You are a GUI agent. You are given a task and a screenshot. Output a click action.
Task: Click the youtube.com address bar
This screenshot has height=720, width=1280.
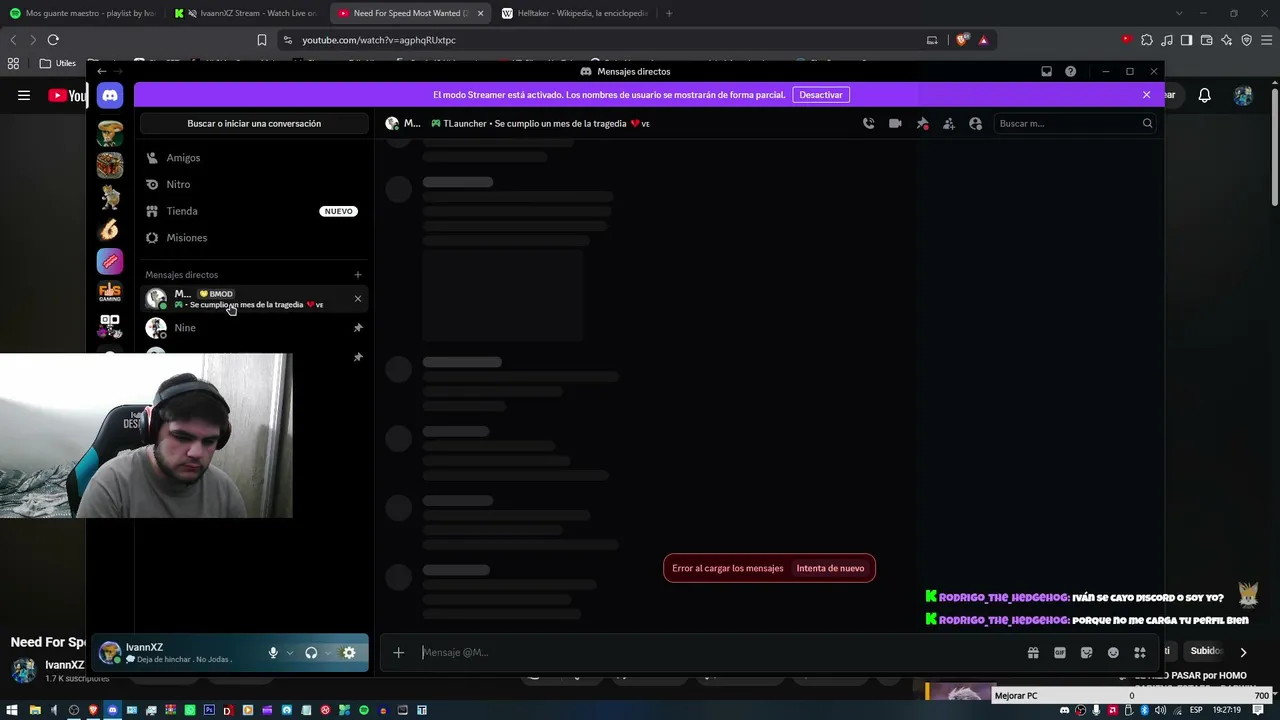[600, 40]
